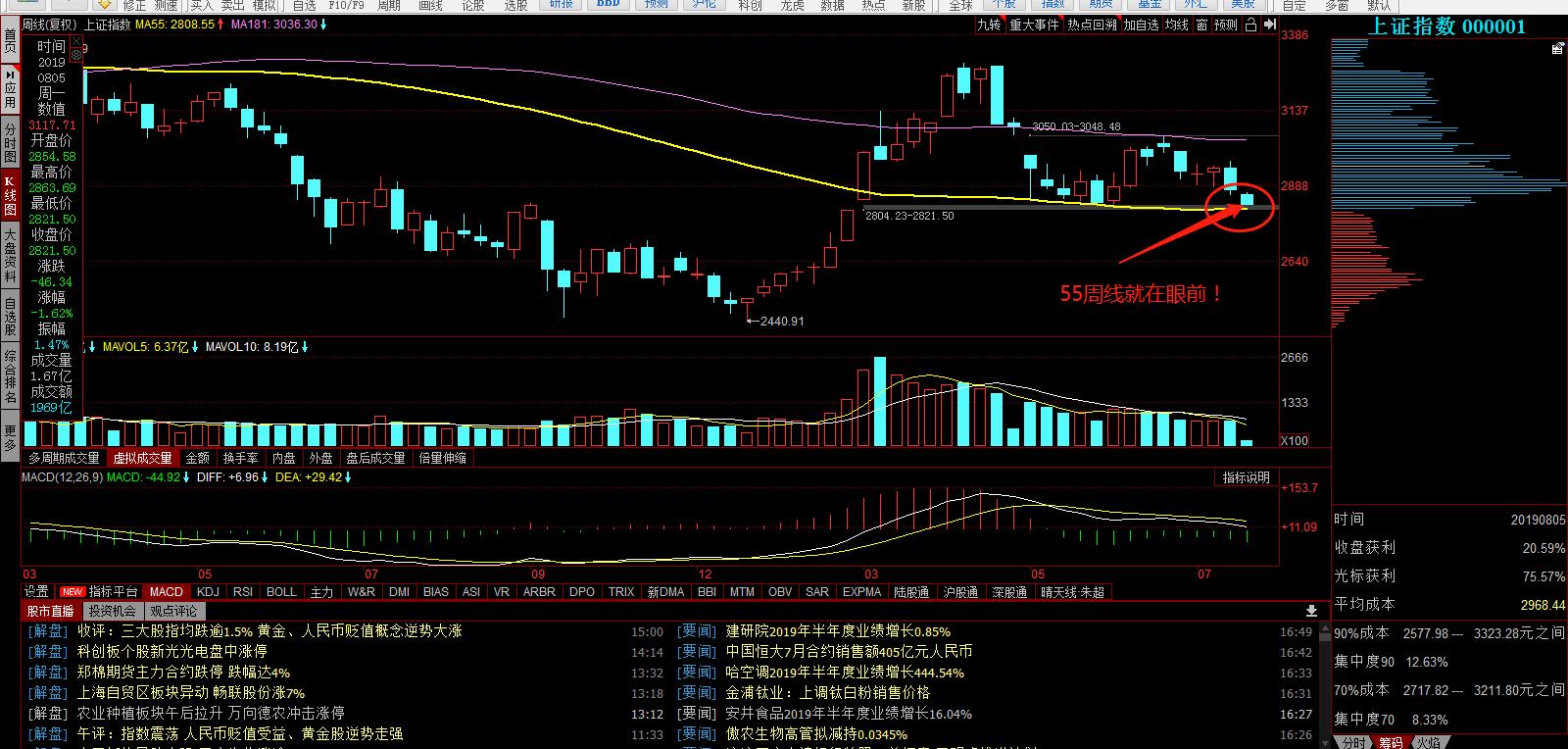Viewport: 1568px width, 749px height.
Task: Switch to the 应用 sidebar tab
Action: click(x=10, y=89)
